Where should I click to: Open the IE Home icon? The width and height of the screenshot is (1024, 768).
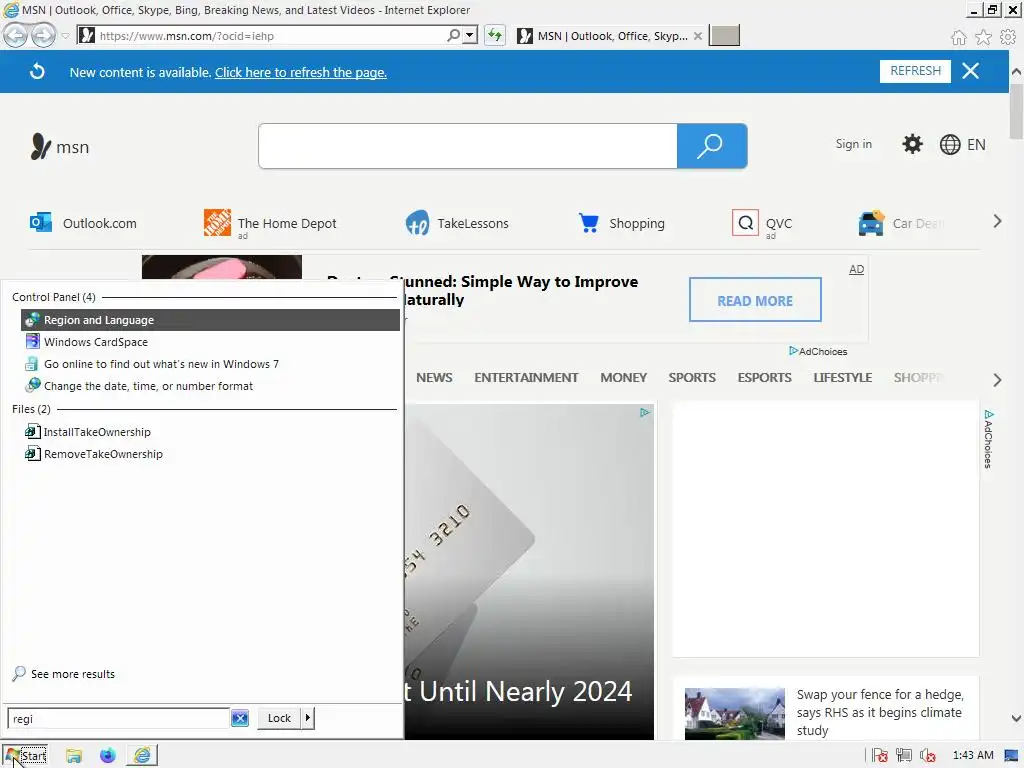[x=958, y=37]
